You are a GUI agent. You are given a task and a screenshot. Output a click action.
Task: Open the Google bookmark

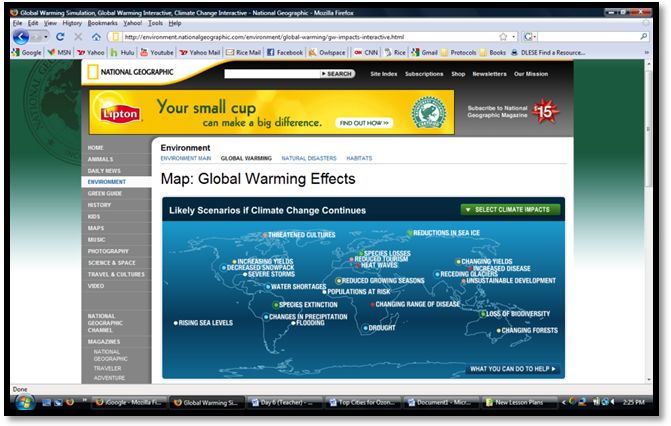27,52
